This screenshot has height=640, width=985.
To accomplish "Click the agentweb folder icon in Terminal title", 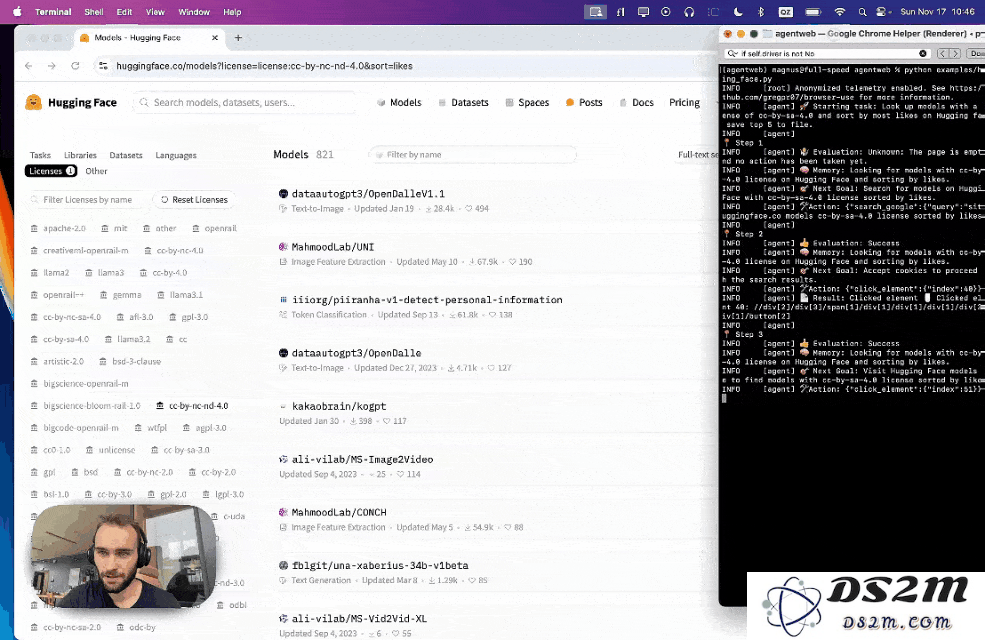I will pyautogui.click(x=767, y=33).
